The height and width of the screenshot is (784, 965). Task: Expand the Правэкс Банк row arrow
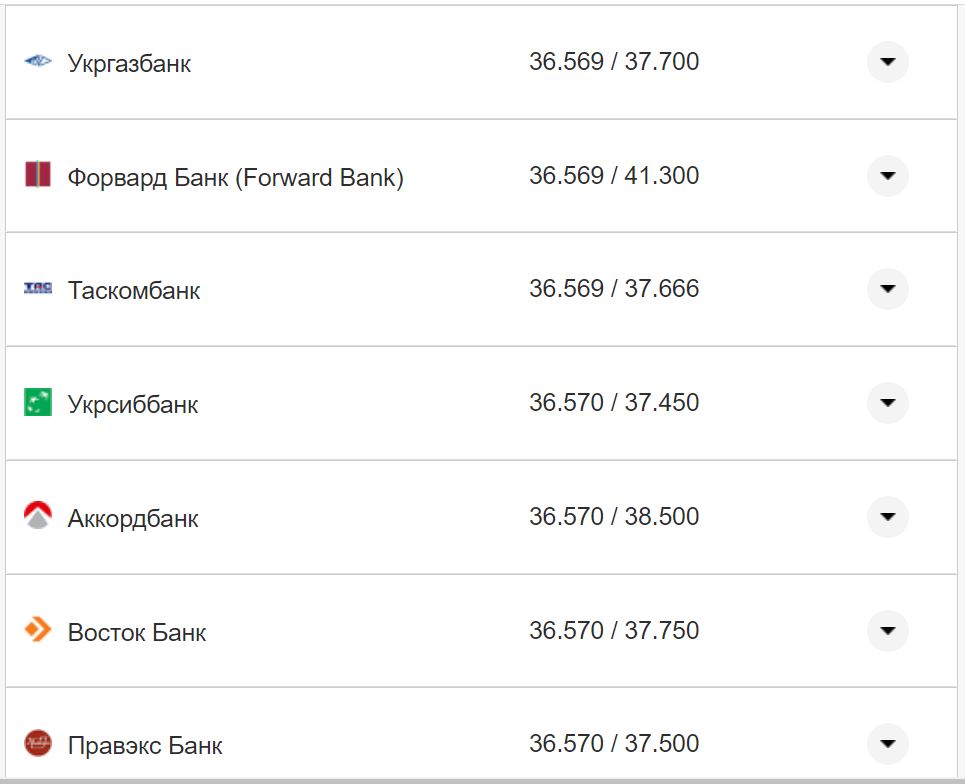click(887, 744)
